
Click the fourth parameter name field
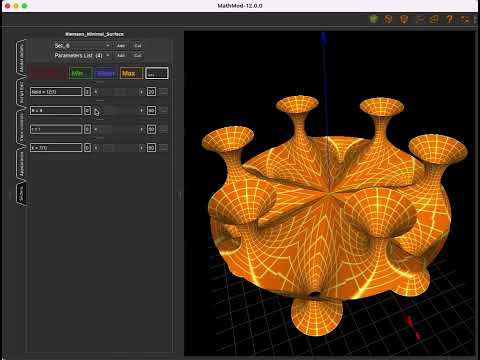tap(56, 148)
